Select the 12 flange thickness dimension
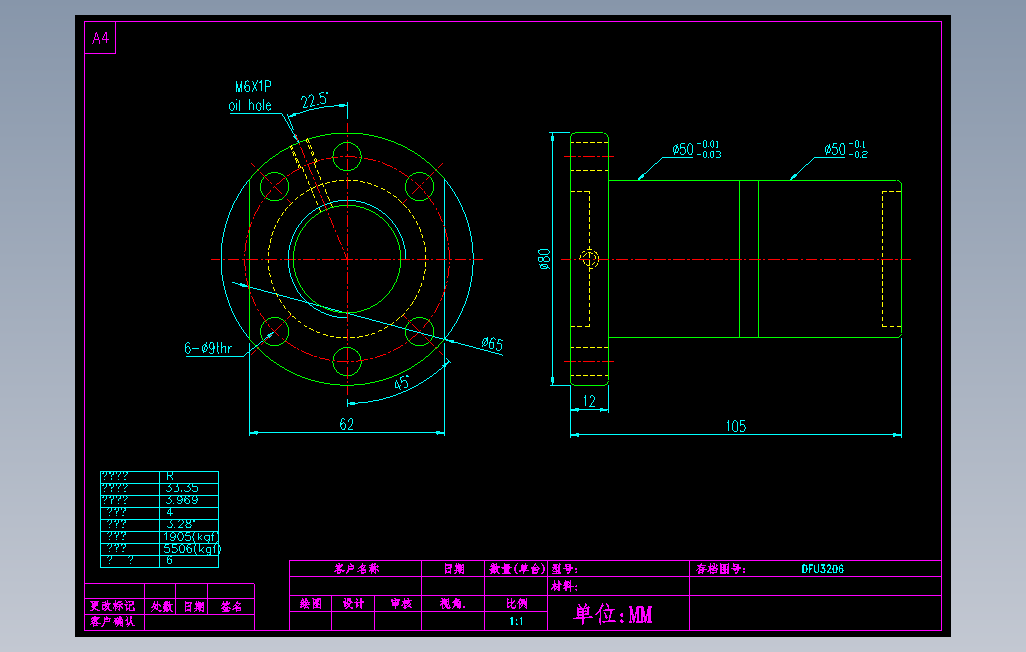The height and width of the screenshot is (652, 1026). coord(589,401)
